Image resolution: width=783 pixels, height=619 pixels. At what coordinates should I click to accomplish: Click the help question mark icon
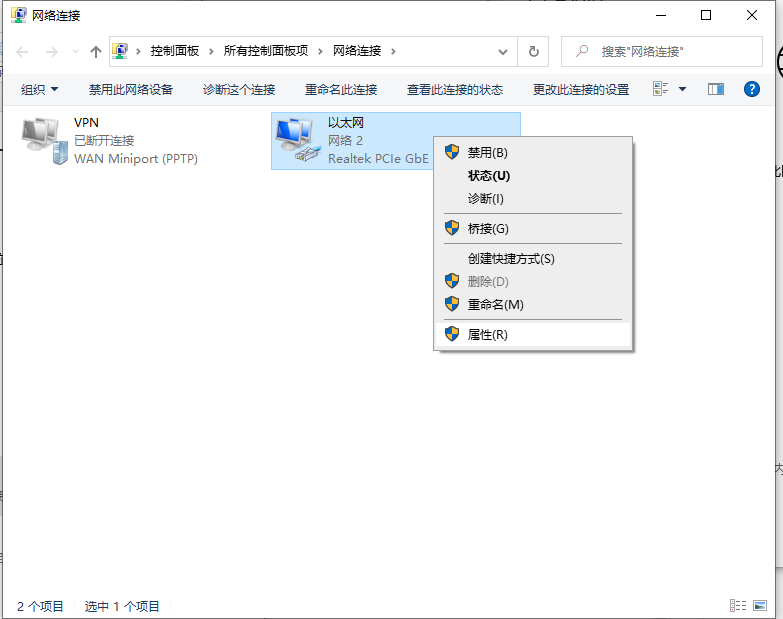752,89
